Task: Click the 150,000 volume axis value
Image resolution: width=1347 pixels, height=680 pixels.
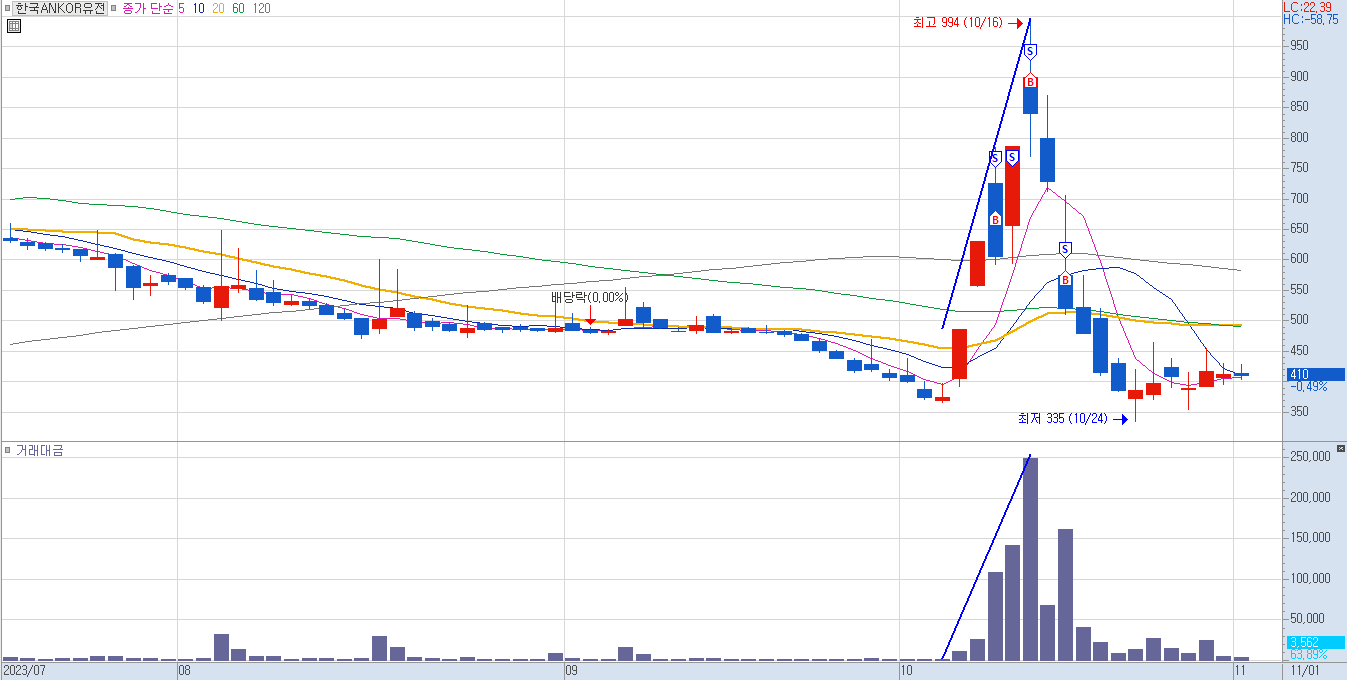Action: [x=1309, y=537]
